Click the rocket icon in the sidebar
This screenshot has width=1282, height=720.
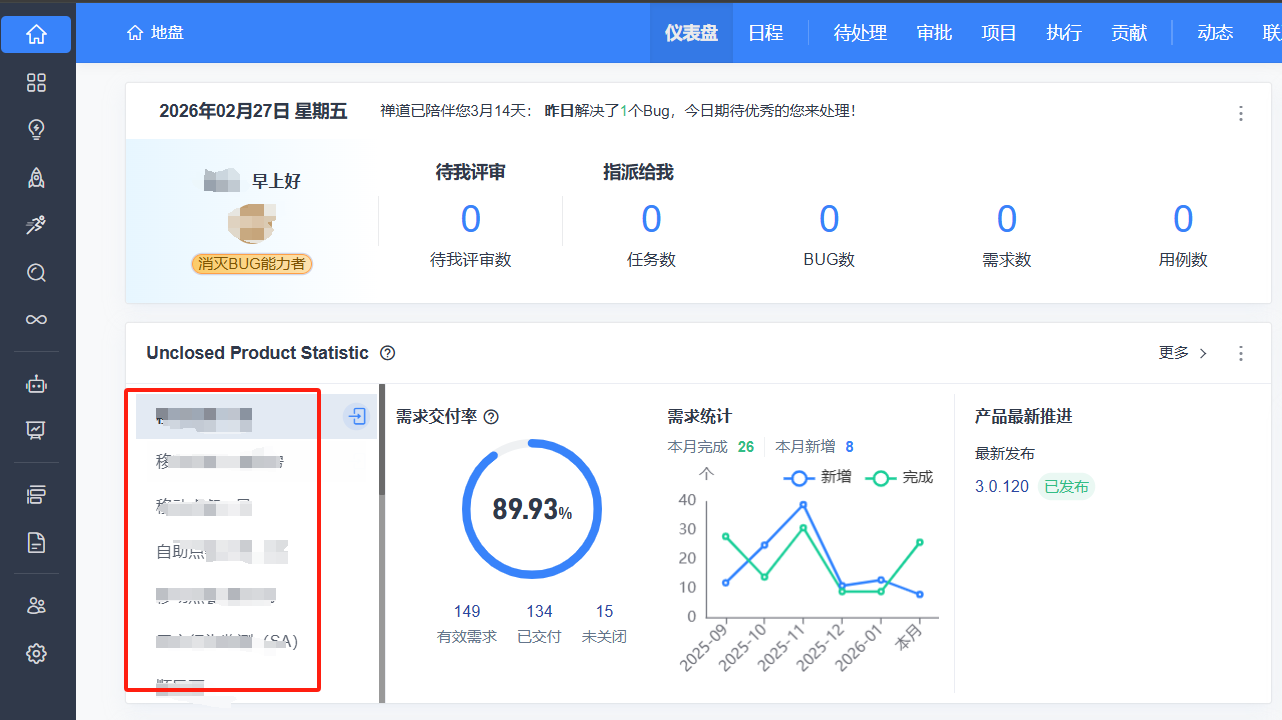point(37,178)
